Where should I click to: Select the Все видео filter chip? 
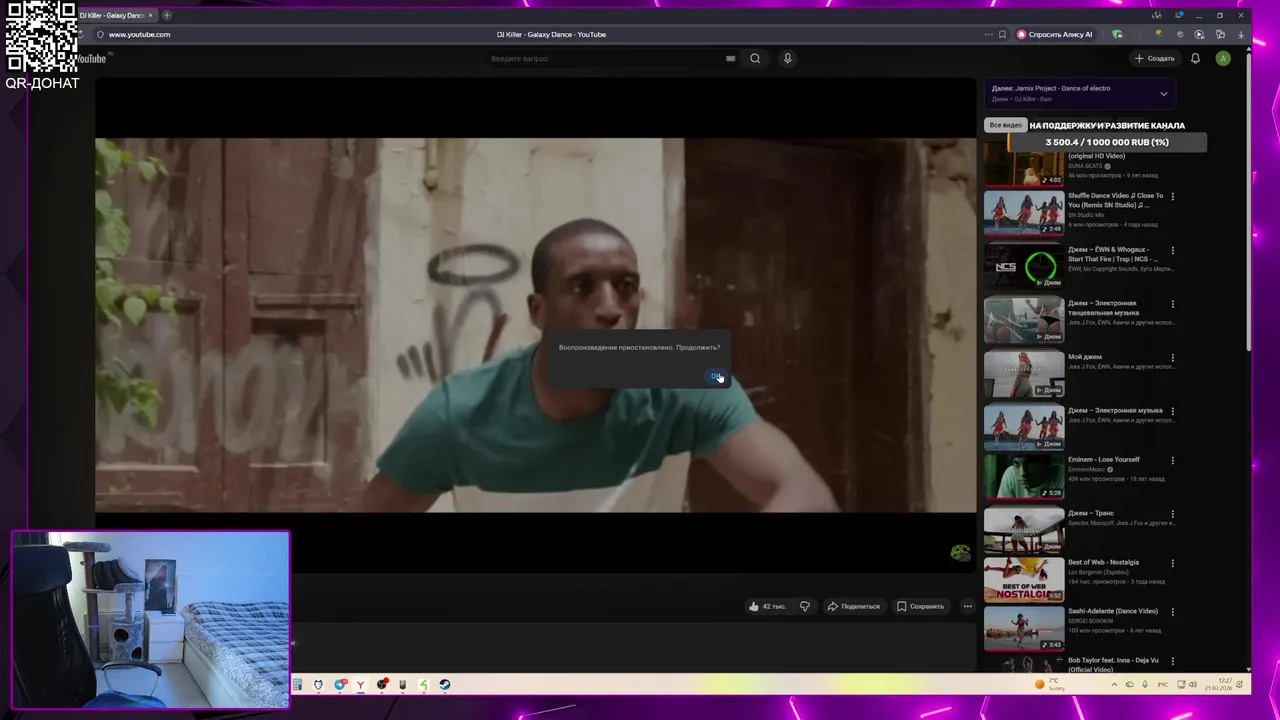tap(1005, 125)
